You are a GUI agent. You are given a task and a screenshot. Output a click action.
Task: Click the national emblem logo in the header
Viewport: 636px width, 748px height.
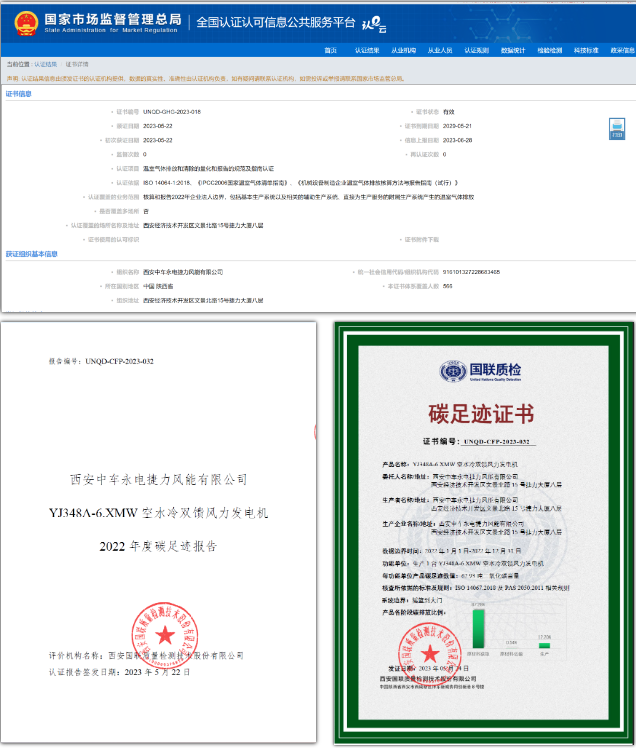[x=26, y=23]
